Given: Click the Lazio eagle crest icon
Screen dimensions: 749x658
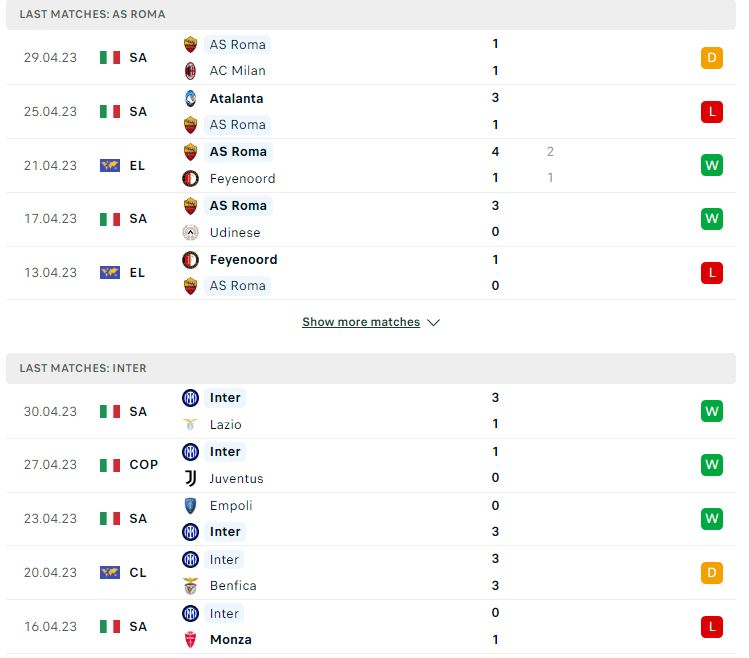Looking at the screenshot, I should [190, 424].
